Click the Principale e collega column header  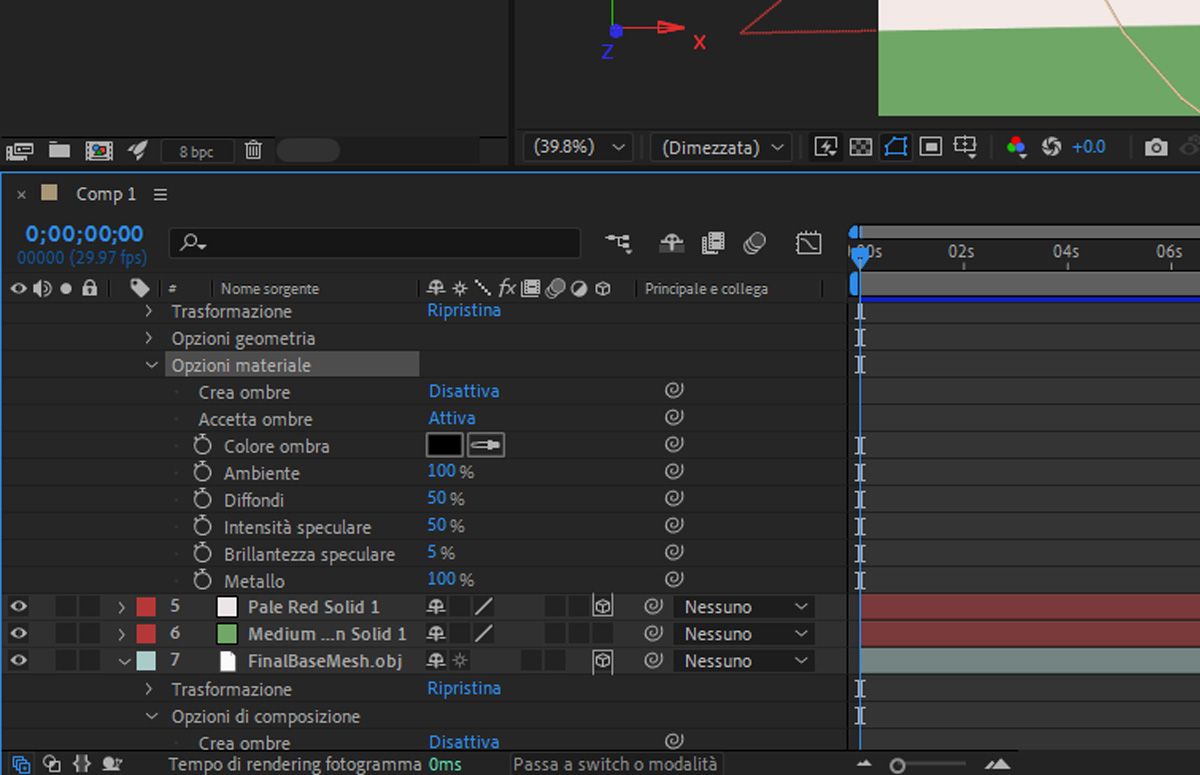[706, 289]
